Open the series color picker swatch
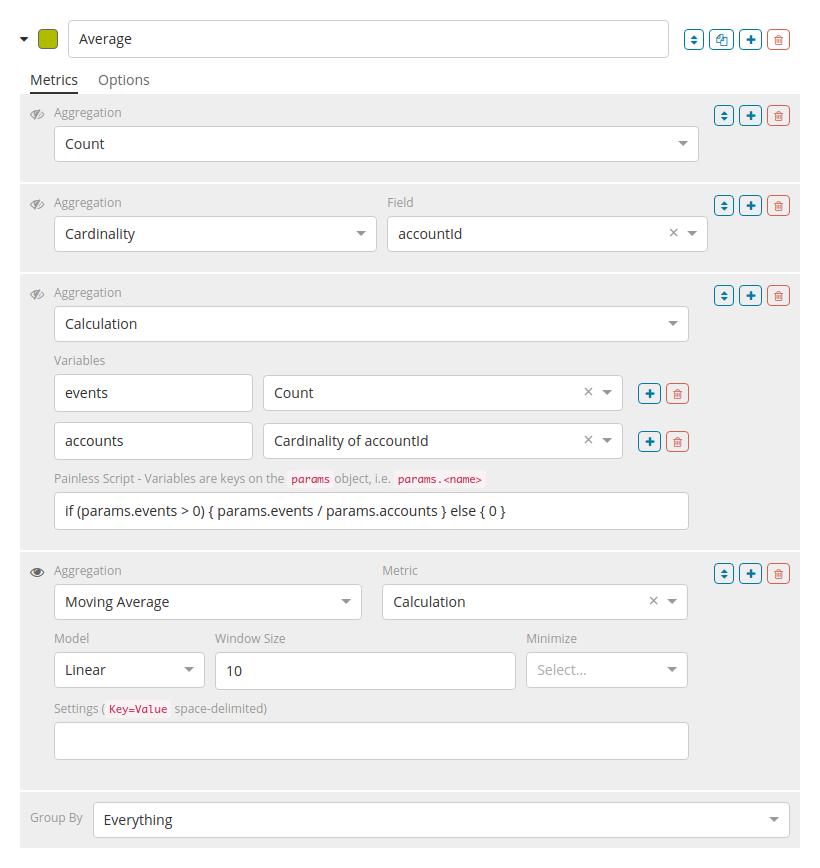This screenshot has height=868, width=820. [x=48, y=39]
